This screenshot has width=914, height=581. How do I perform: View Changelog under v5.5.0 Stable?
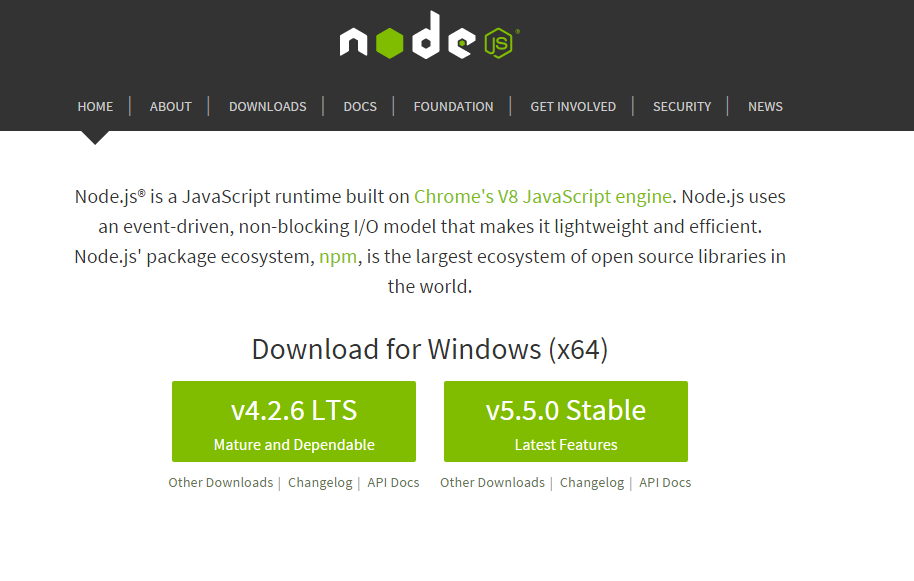click(592, 483)
